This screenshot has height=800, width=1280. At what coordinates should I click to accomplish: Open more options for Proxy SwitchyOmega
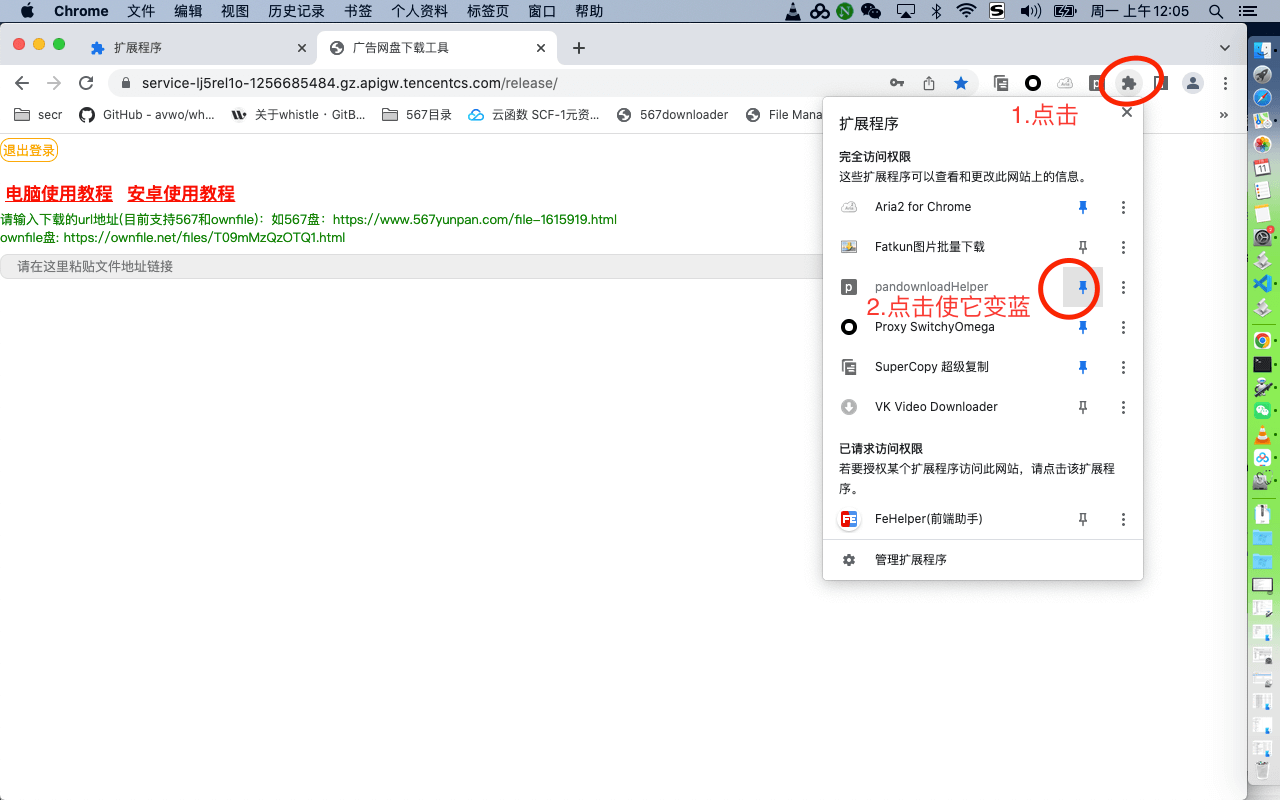[1123, 327]
